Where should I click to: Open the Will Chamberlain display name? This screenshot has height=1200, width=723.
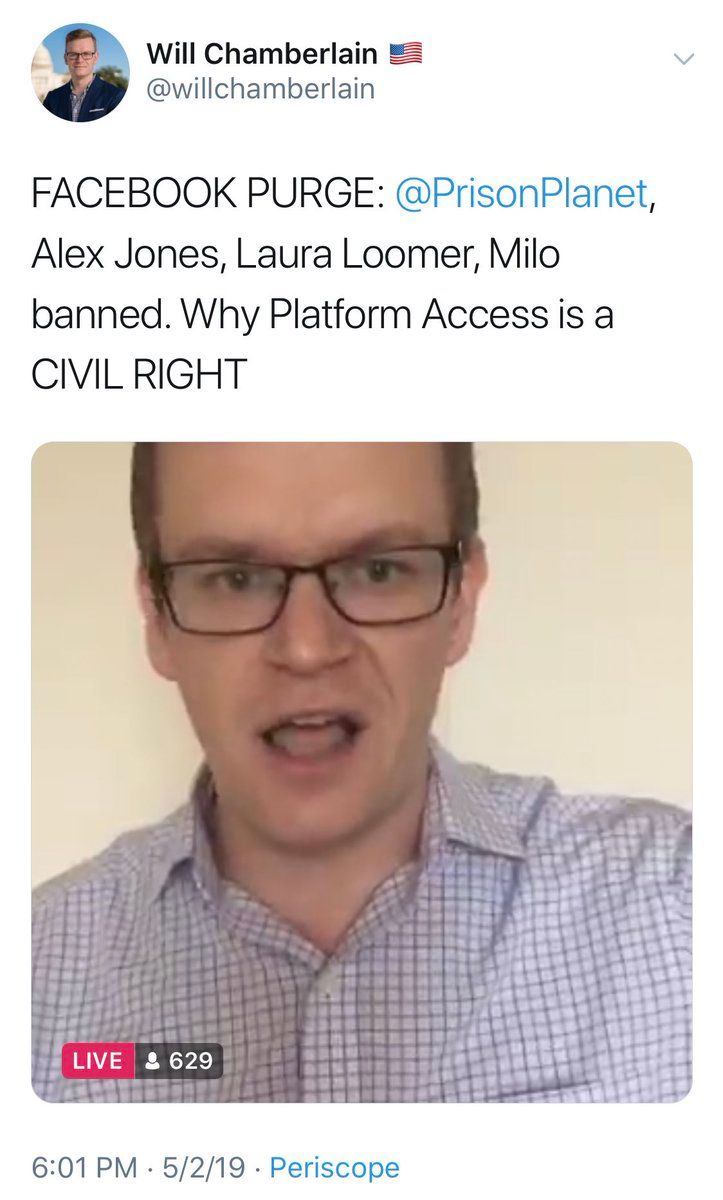tap(262, 54)
